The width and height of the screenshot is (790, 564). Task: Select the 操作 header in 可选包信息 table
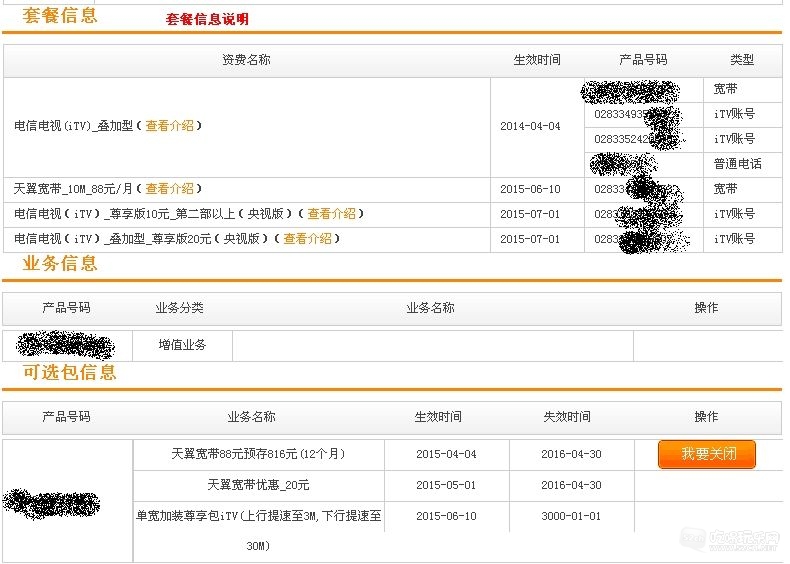[x=706, y=417]
